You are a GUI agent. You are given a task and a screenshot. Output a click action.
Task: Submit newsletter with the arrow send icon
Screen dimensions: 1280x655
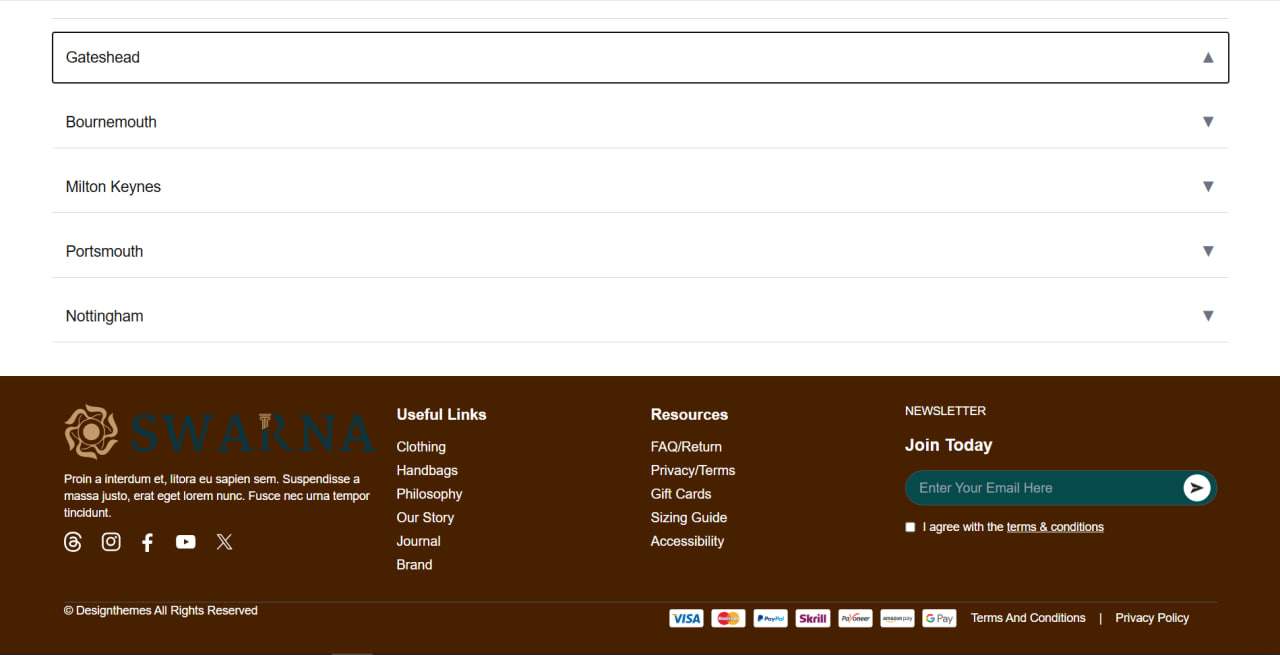pyautogui.click(x=1196, y=488)
